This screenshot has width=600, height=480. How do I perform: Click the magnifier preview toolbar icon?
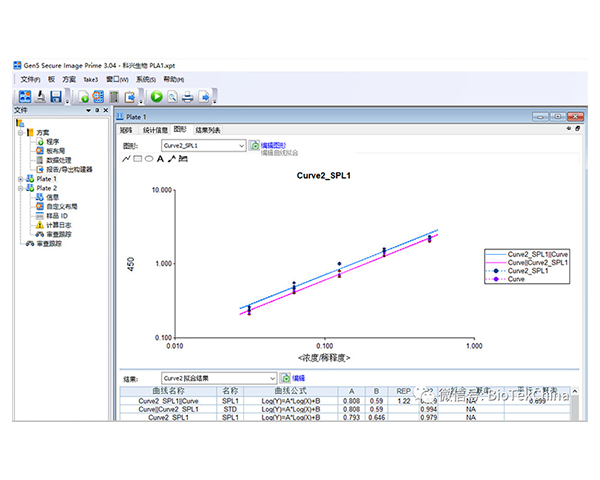click(172, 97)
